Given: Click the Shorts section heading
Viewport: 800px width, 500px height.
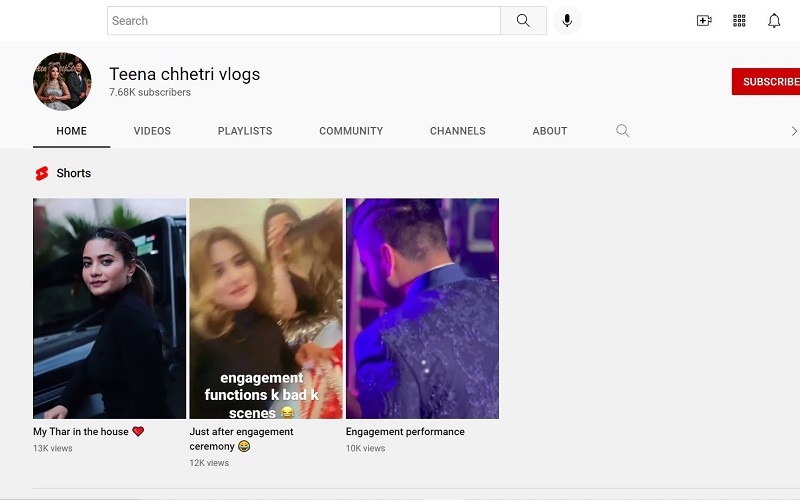Looking at the screenshot, I should [73, 173].
